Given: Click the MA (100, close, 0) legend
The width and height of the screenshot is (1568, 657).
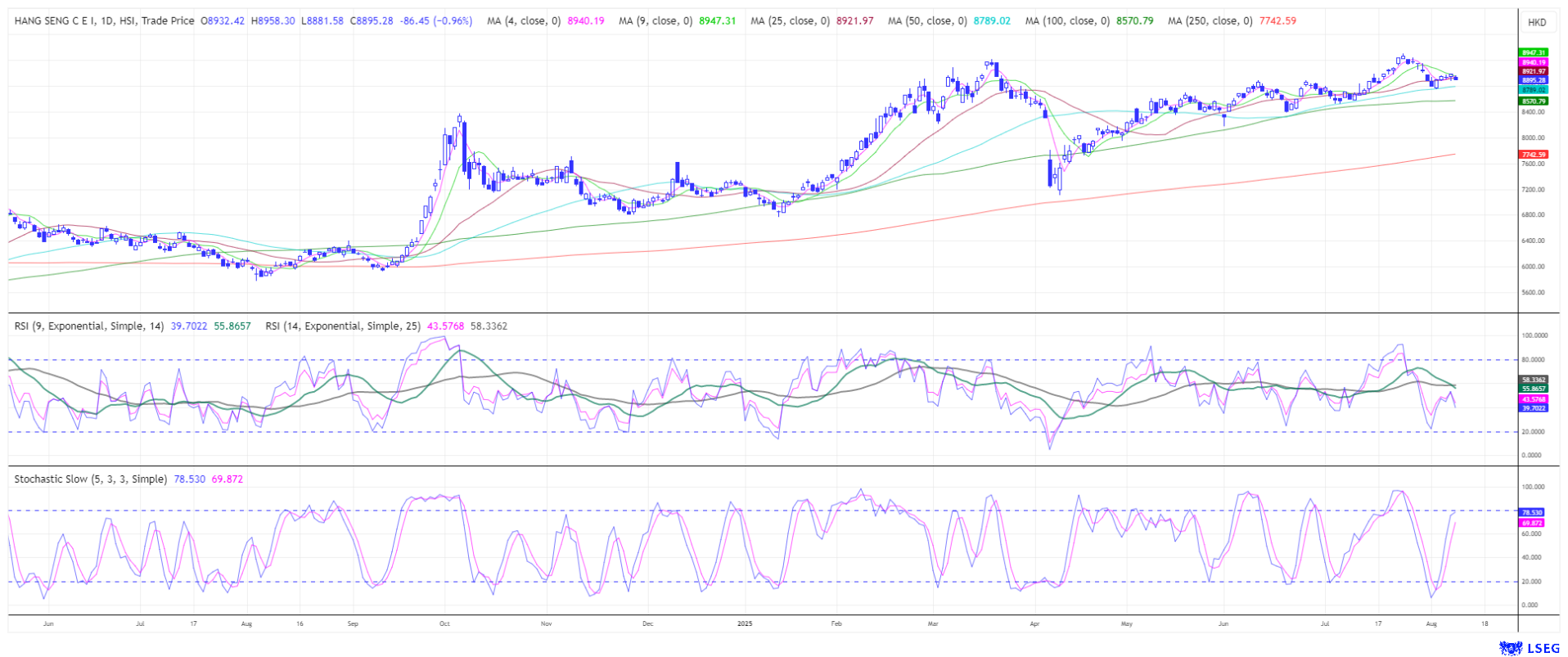Looking at the screenshot, I should (1067, 20).
